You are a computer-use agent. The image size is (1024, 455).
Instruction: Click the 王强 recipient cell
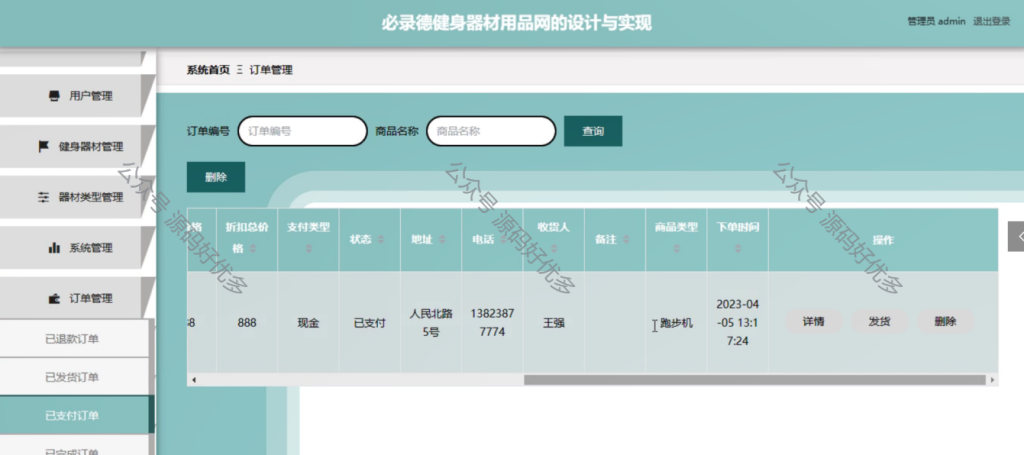(x=554, y=322)
